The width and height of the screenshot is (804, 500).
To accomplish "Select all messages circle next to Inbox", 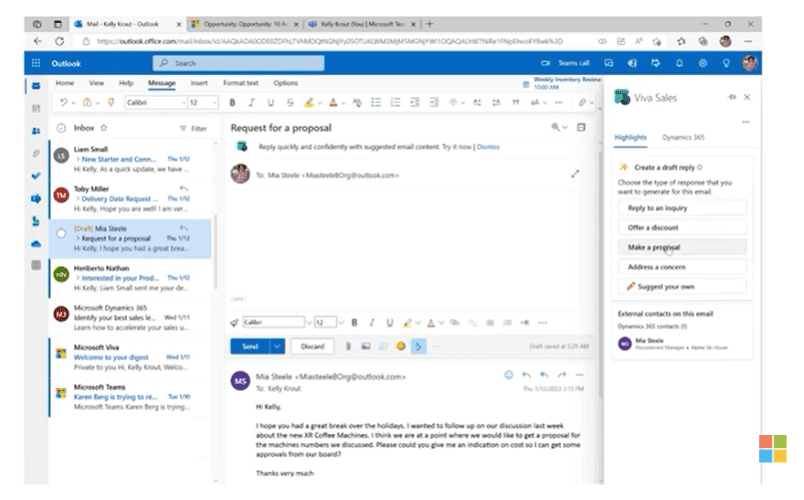I will [61, 128].
